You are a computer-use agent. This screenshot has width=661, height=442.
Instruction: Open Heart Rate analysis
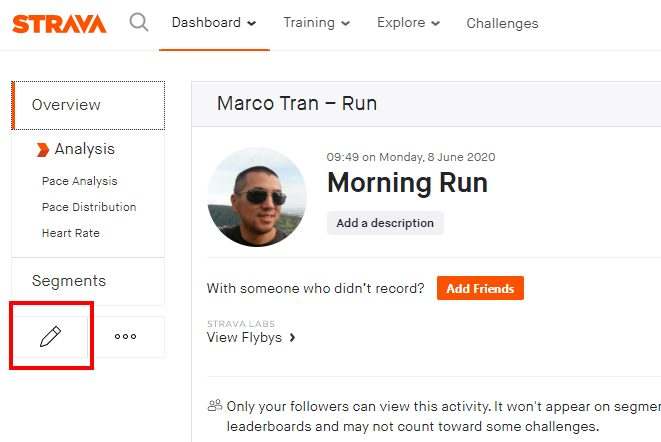[71, 233]
